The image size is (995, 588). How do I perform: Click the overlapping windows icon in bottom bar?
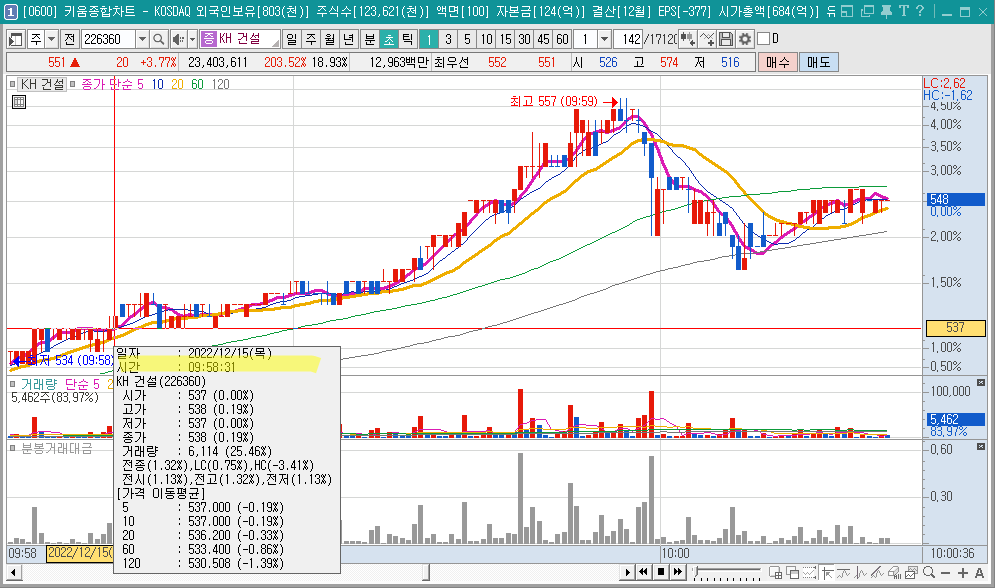[793, 573]
